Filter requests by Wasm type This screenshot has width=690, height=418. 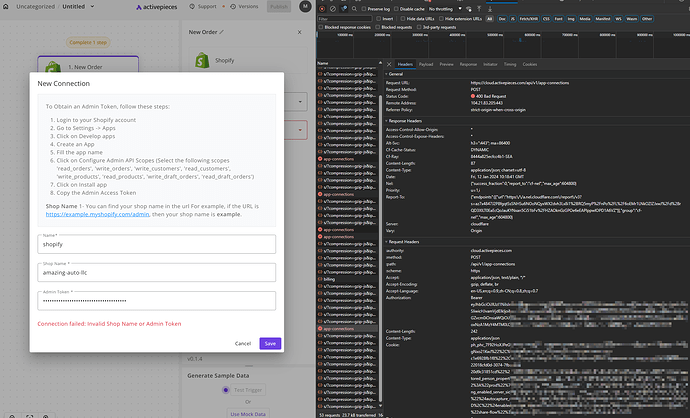point(631,19)
